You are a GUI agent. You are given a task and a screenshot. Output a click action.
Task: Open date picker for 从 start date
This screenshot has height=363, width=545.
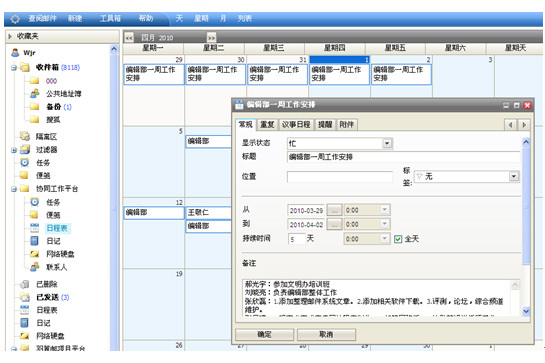point(334,210)
